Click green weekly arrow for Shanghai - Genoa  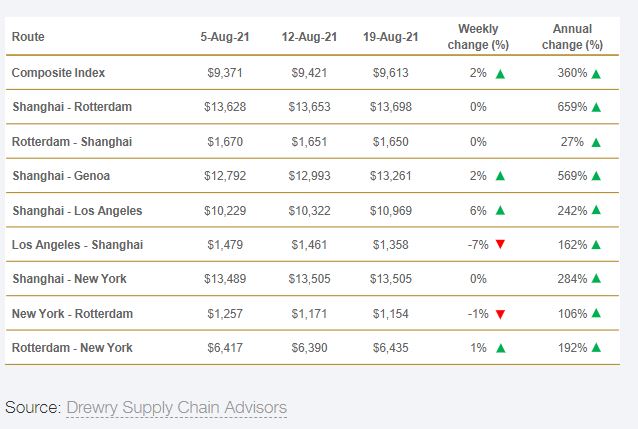coord(500,176)
